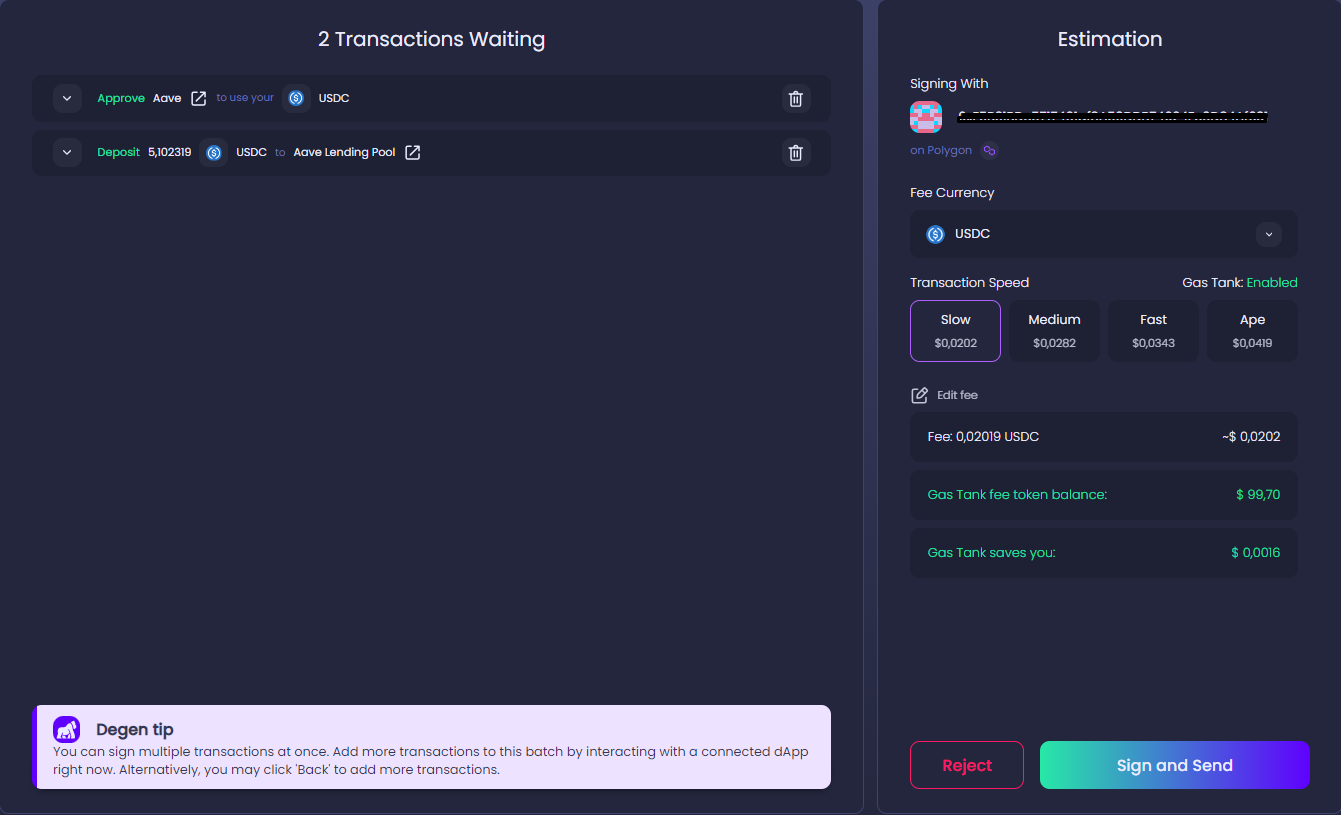The width and height of the screenshot is (1341, 815).
Task: Open the Fee Currency USDC dropdown
Action: 1104,234
